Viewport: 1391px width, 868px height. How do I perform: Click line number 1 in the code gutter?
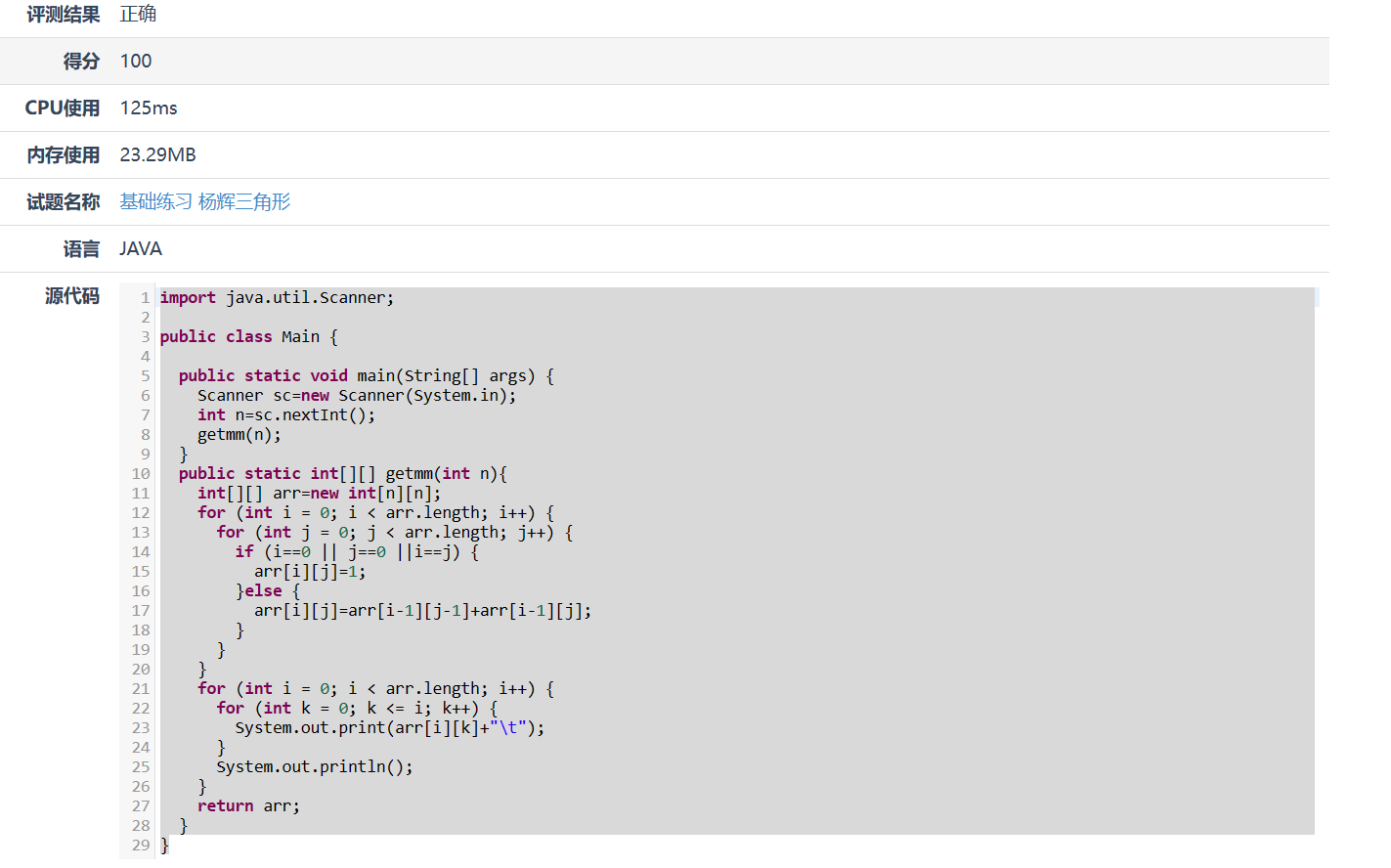tap(145, 298)
